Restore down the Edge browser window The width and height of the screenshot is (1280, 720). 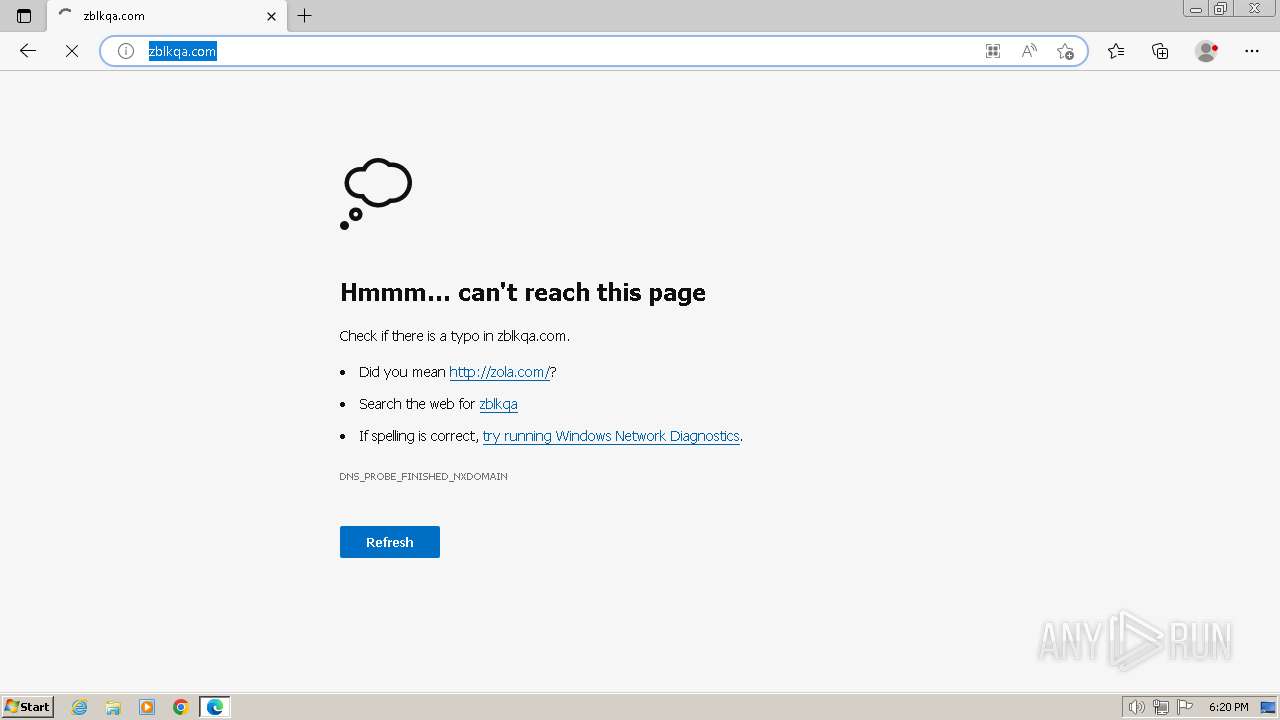click(x=1221, y=9)
